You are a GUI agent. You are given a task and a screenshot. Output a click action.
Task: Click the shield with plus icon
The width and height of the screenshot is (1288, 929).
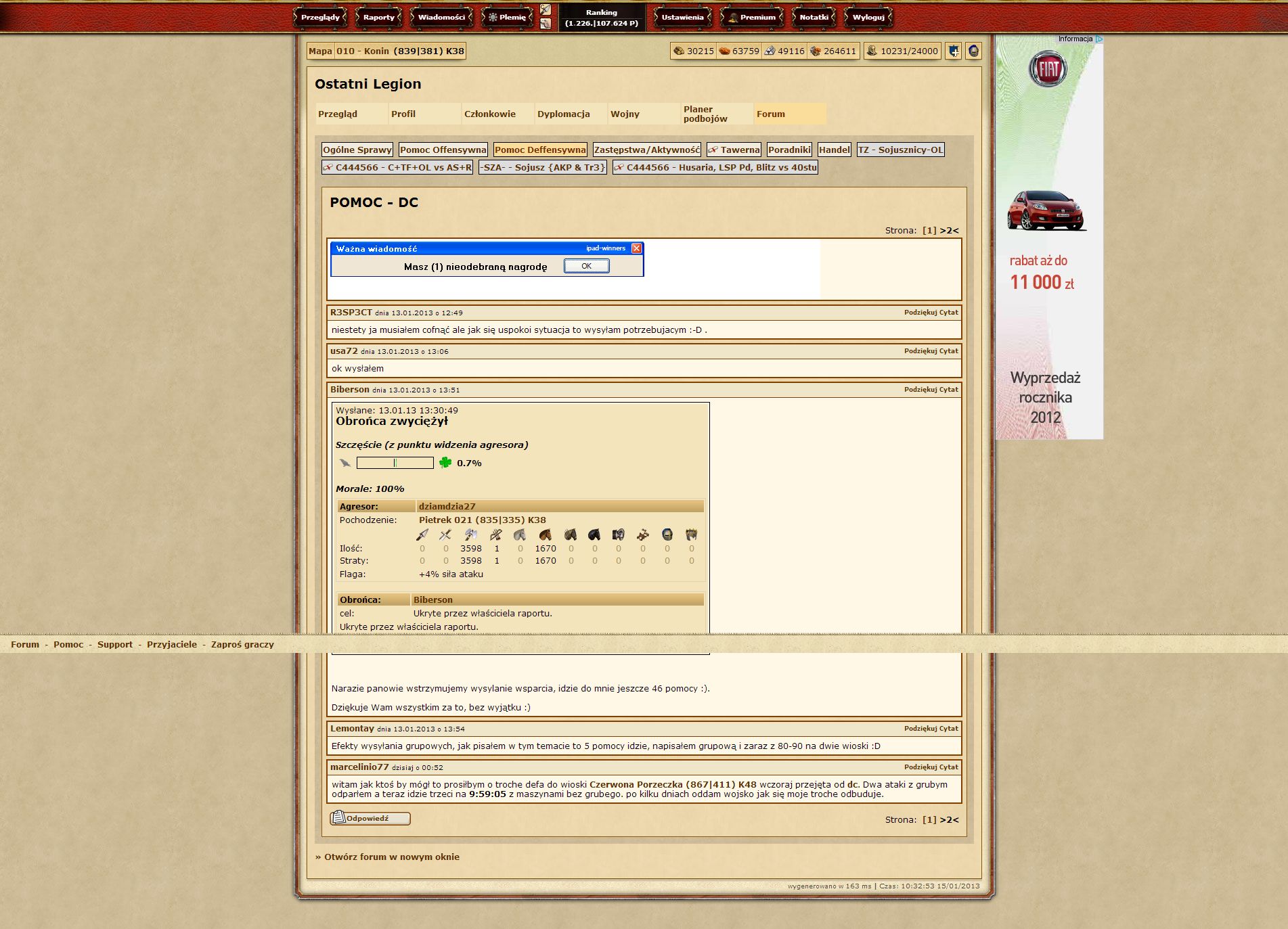[x=953, y=51]
